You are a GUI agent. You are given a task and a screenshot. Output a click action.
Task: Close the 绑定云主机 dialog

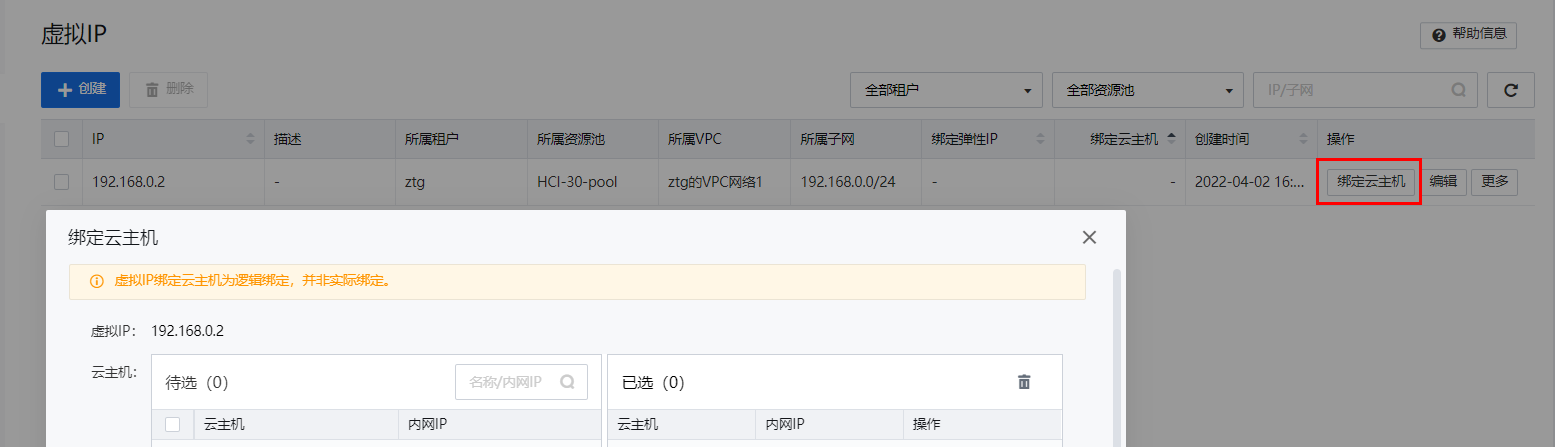(x=1090, y=237)
